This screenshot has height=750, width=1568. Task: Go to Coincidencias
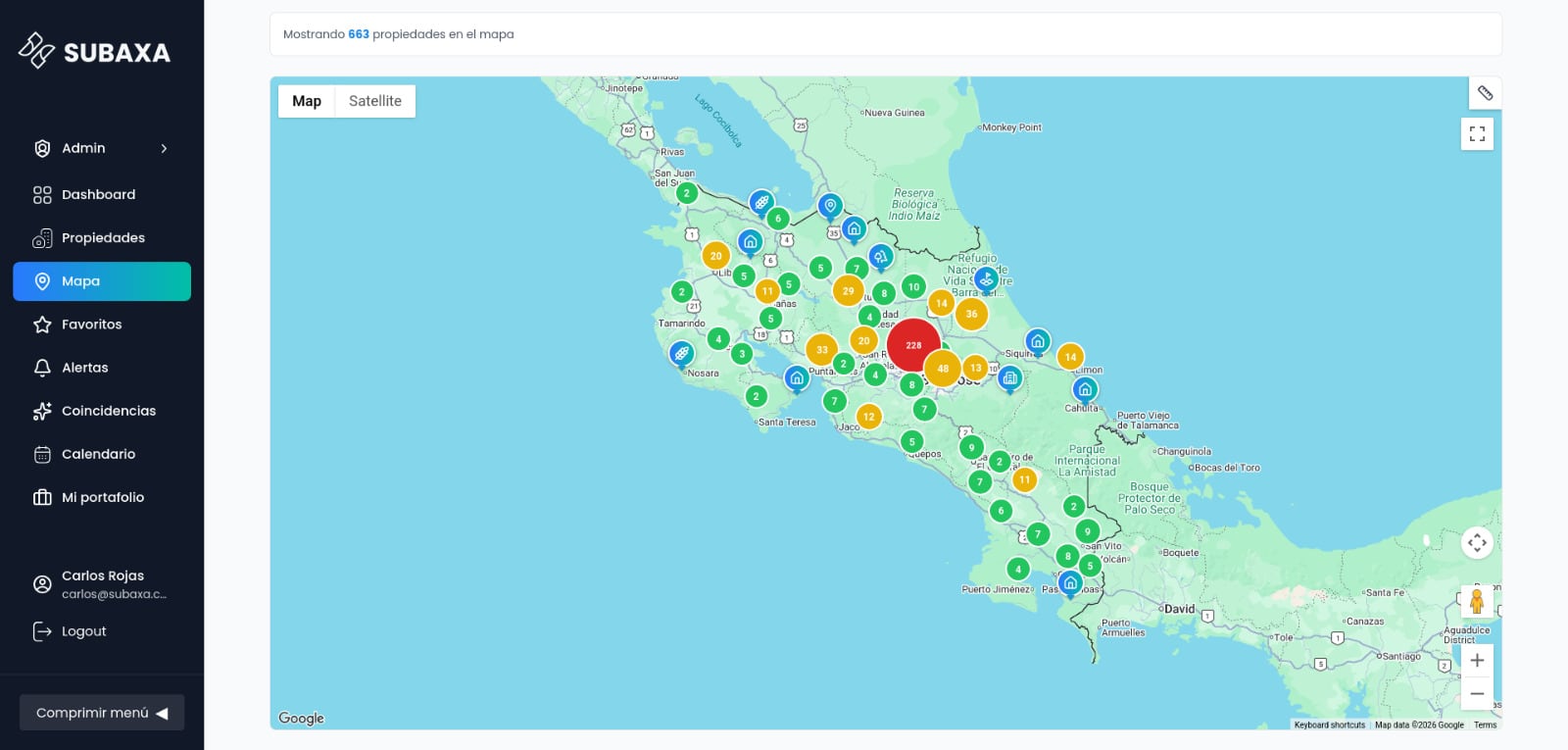[x=102, y=411]
